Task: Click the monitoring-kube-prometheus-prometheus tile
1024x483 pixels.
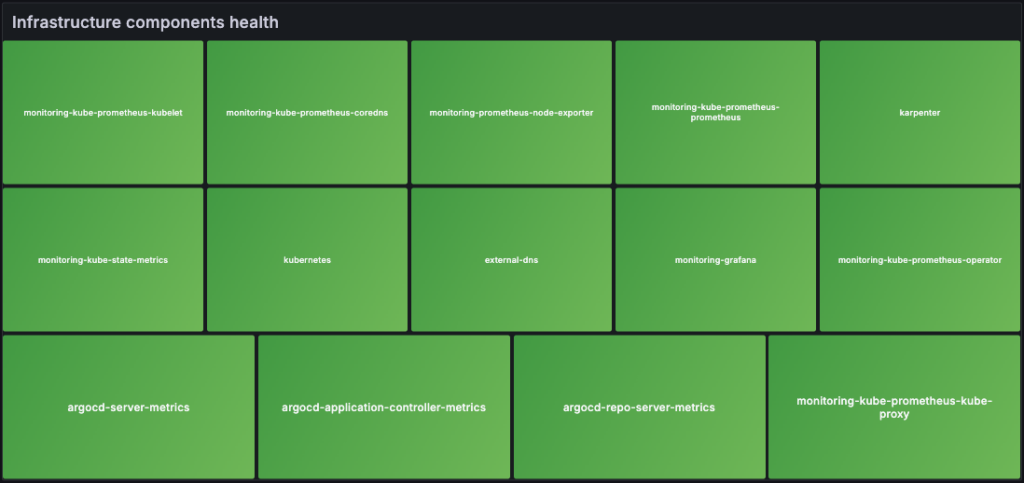Action: 716,112
